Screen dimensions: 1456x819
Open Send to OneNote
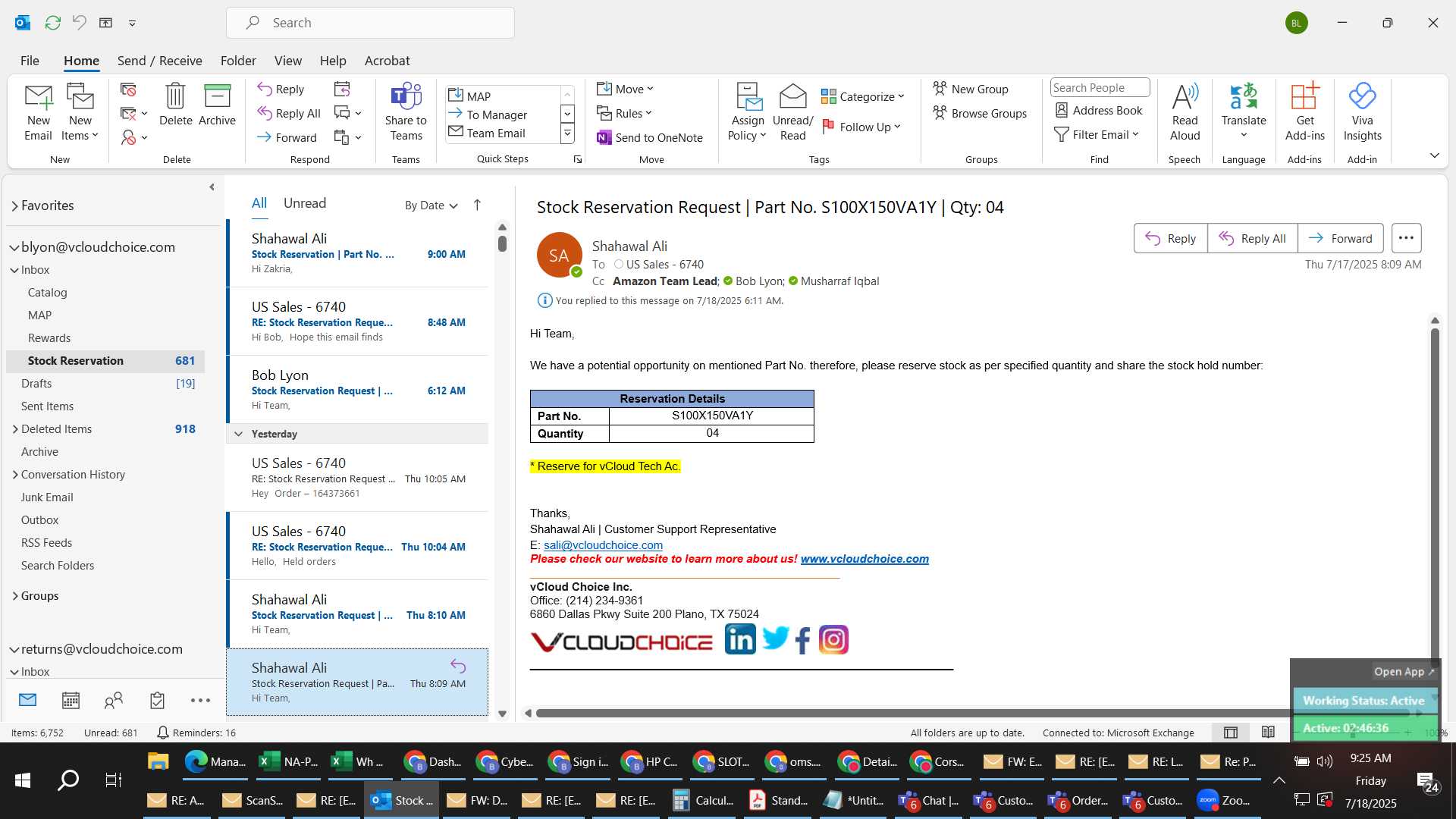click(650, 137)
